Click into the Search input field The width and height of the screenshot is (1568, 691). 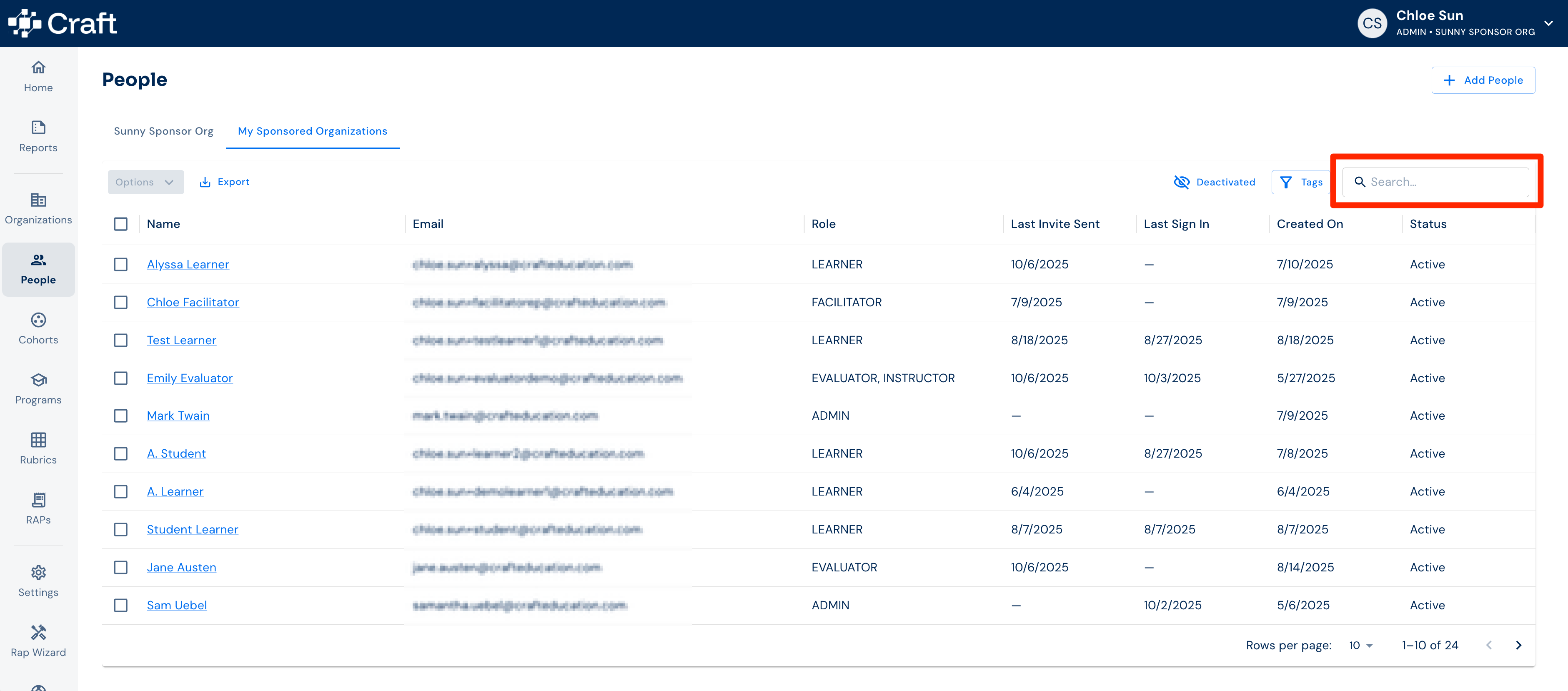tap(1435, 182)
